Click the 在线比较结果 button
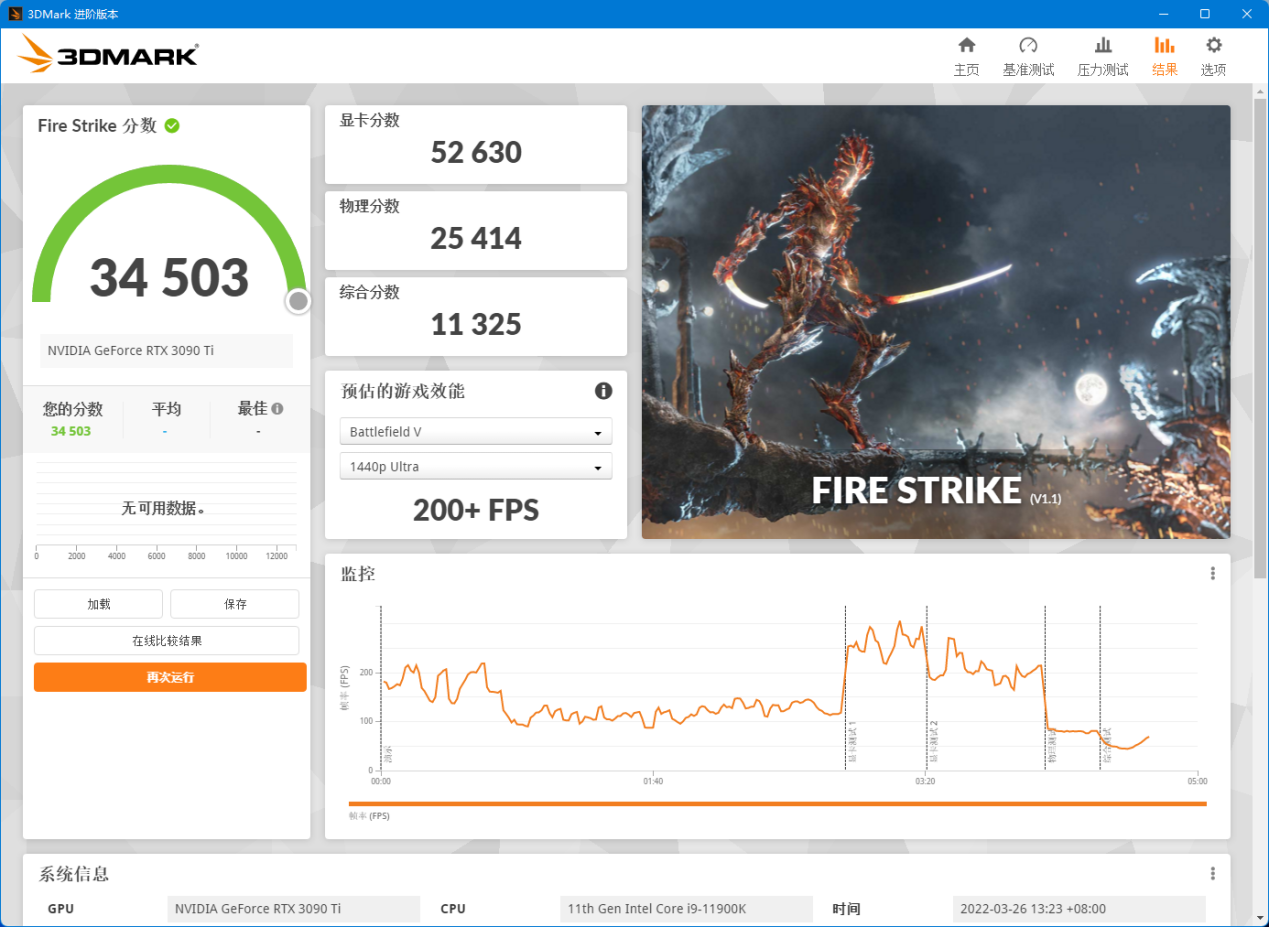The width and height of the screenshot is (1269, 927). pyautogui.click(x=167, y=641)
